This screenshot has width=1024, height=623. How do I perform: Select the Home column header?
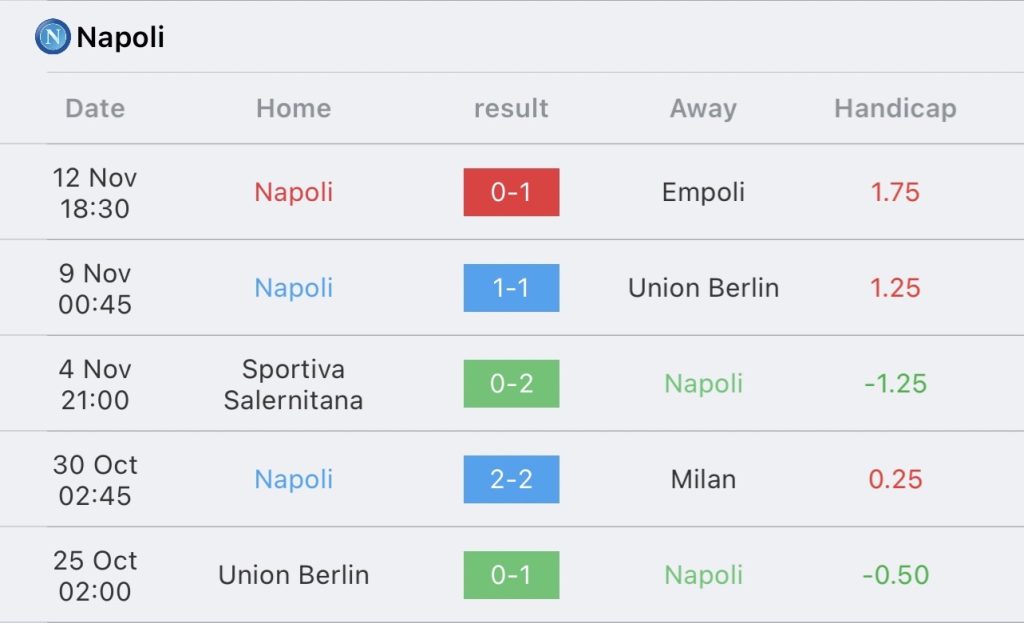[293, 108]
